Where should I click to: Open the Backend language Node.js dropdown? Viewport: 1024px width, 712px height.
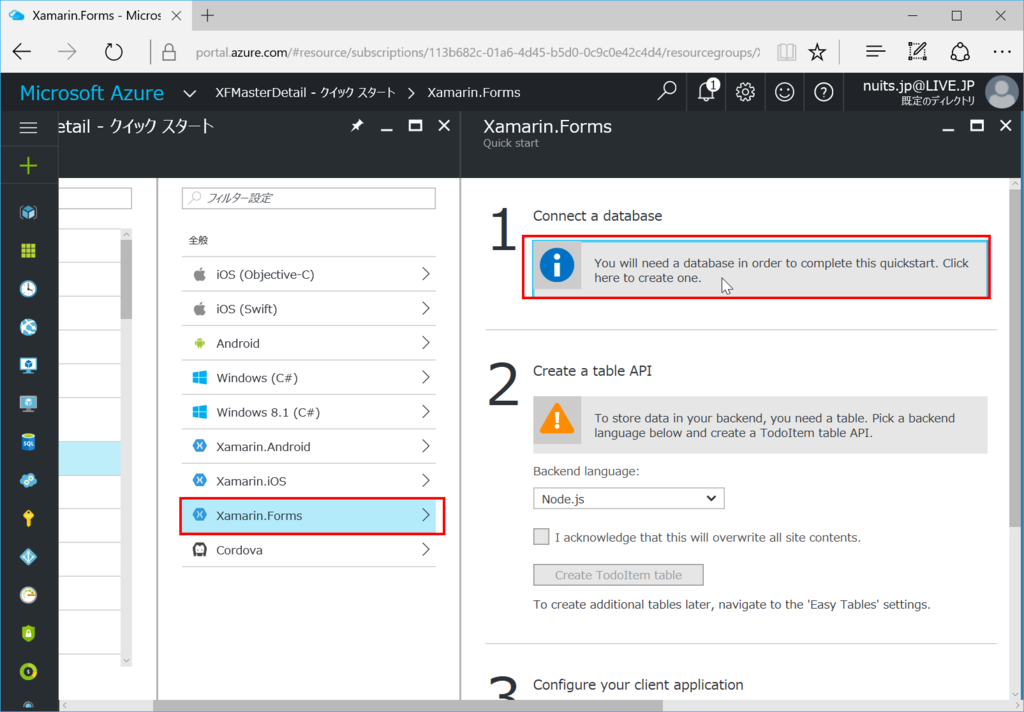coord(628,499)
